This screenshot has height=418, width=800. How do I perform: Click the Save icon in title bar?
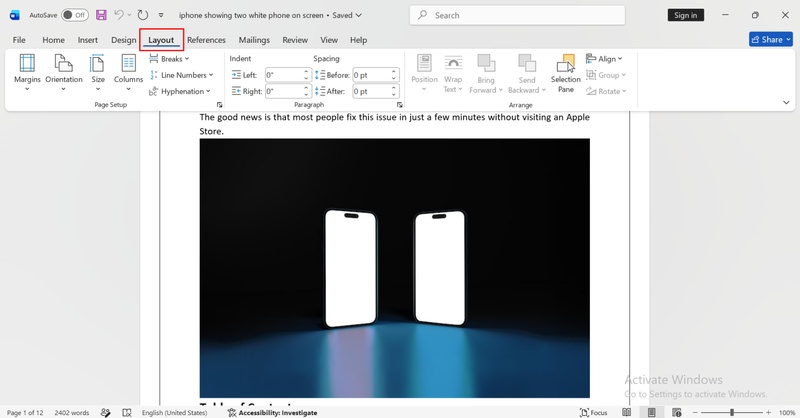click(101, 15)
